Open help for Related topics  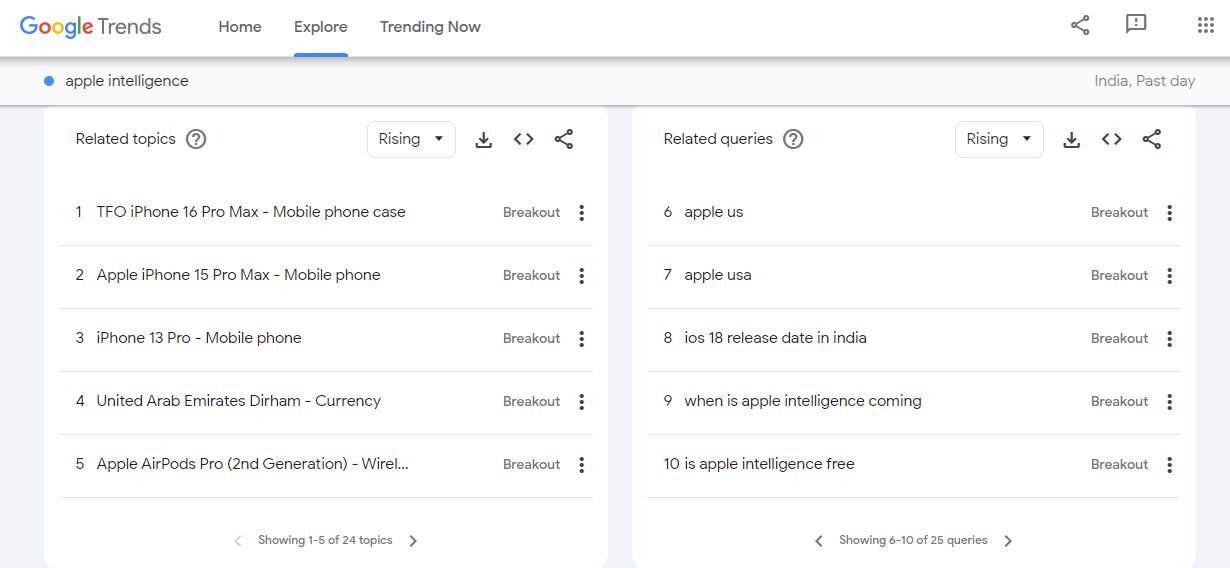(x=196, y=140)
